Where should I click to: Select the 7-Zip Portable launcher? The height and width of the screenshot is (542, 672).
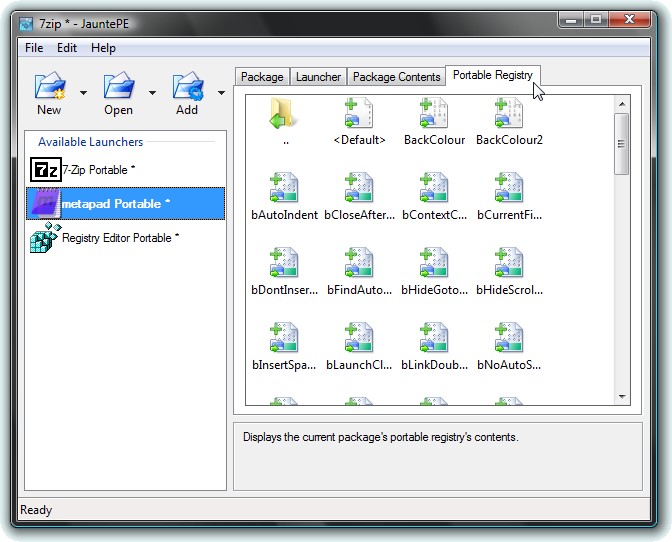tap(98, 170)
